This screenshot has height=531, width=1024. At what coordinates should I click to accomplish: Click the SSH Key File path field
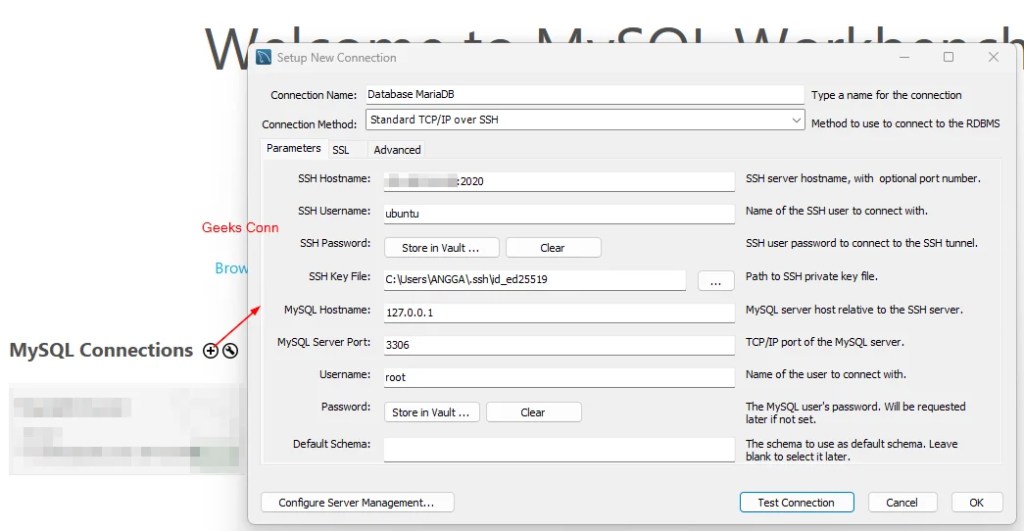tap(534, 280)
